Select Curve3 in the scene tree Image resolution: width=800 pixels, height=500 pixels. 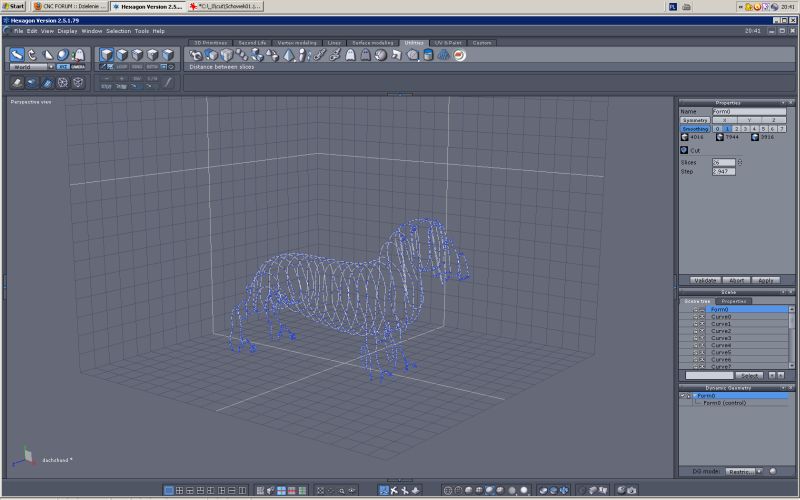pos(721,338)
